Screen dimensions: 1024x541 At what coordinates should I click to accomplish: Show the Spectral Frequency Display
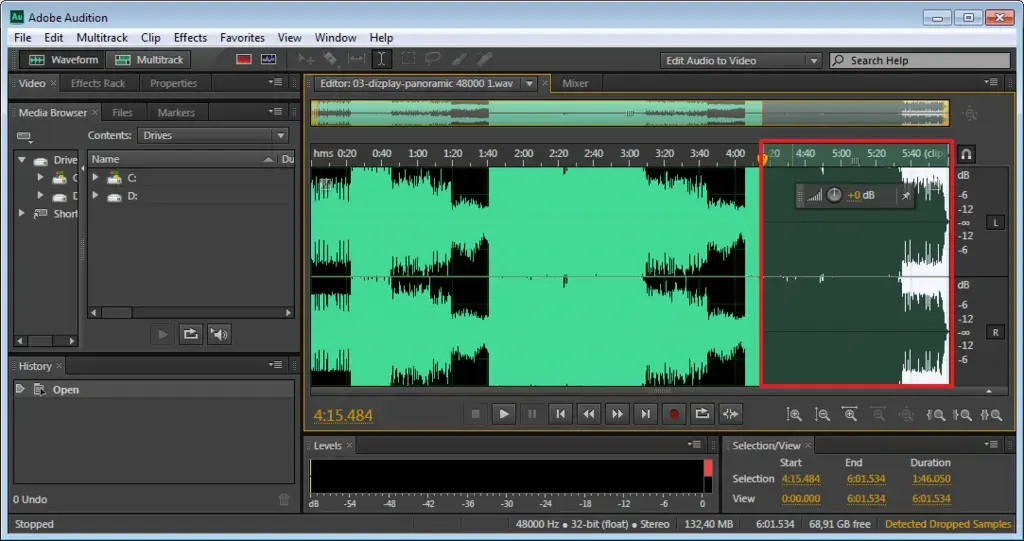[243, 60]
